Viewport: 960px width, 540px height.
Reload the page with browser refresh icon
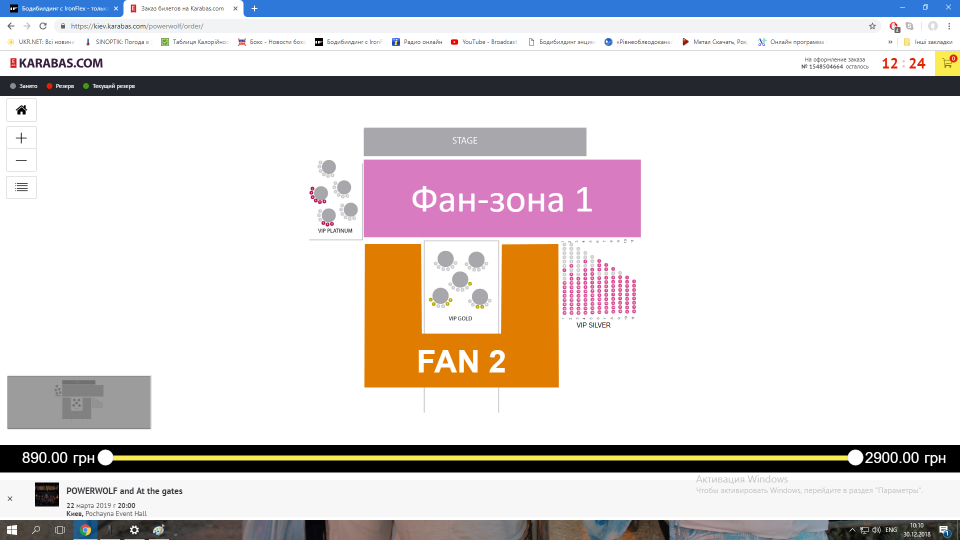[43, 26]
